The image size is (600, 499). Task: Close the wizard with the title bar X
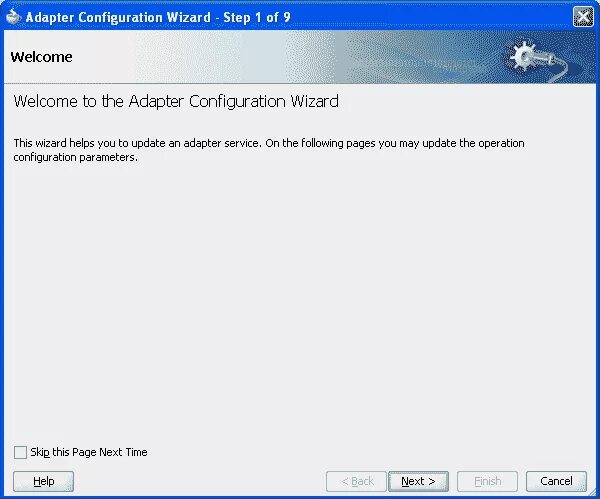(583, 17)
